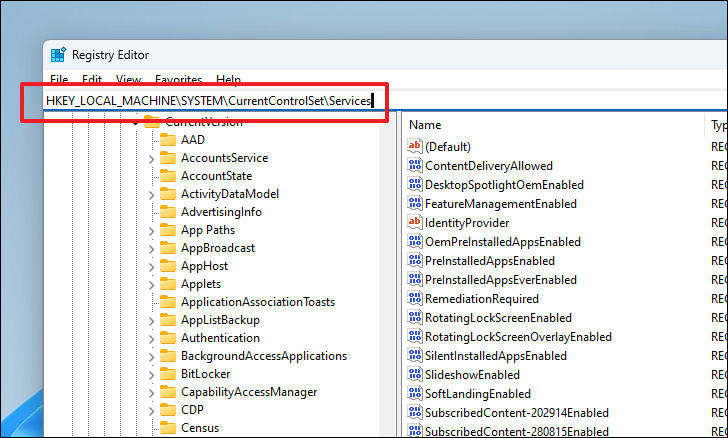Expand the AppListBackup key

coord(151,321)
